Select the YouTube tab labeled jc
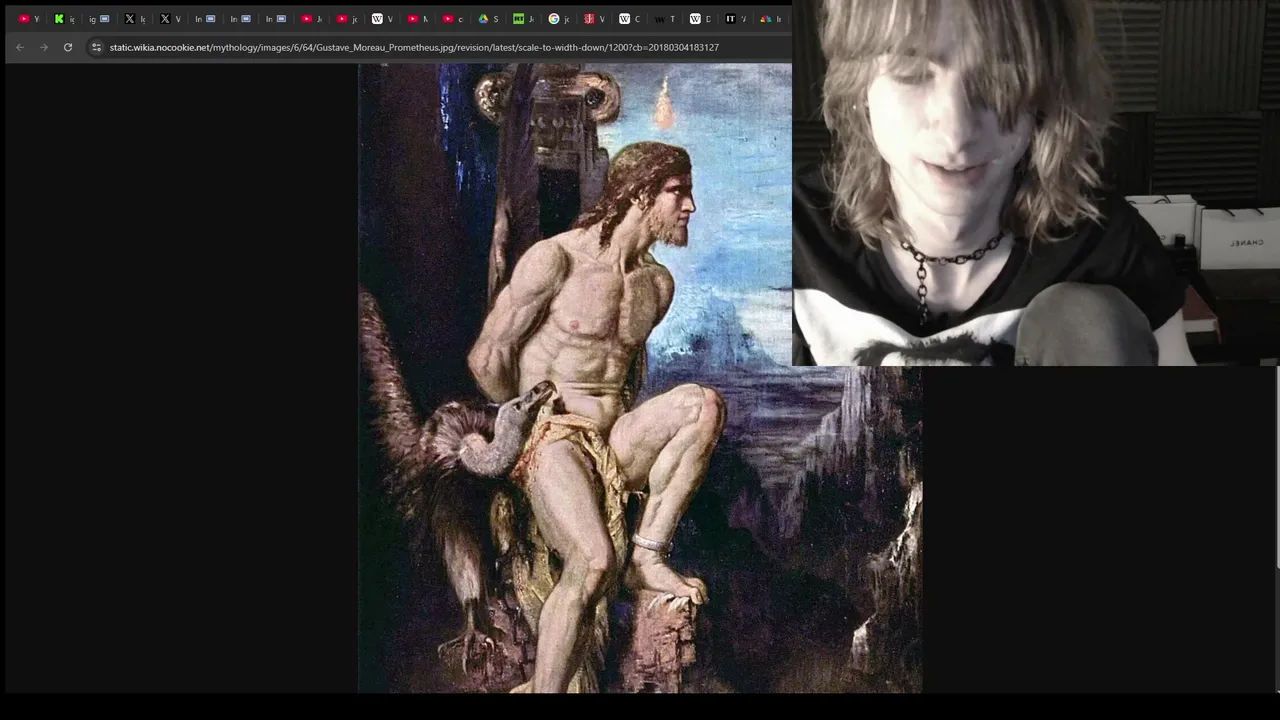Viewport: 1280px width, 720px height. point(347,19)
